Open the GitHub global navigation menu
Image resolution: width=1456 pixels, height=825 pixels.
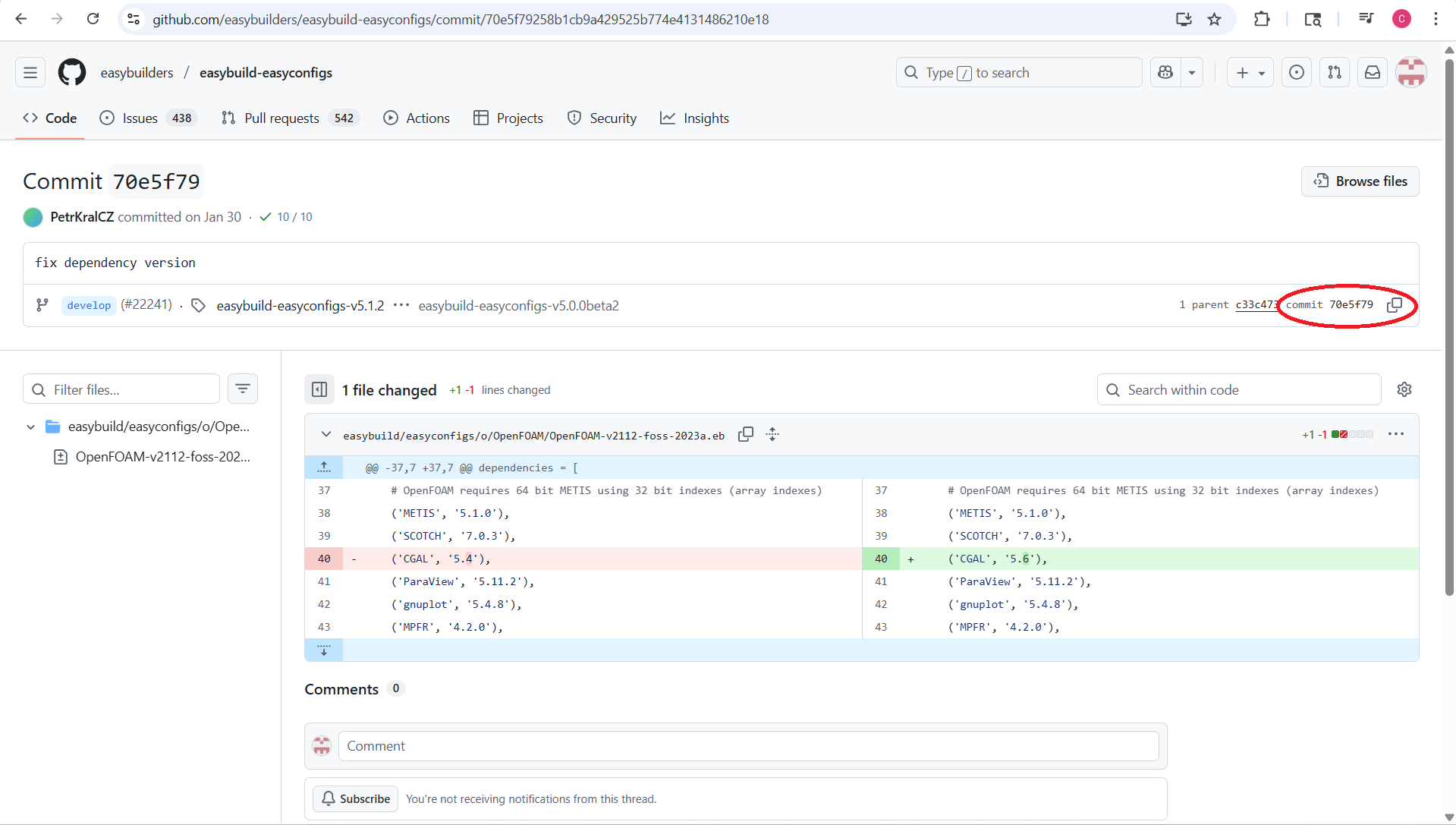click(x=29, y=72)
